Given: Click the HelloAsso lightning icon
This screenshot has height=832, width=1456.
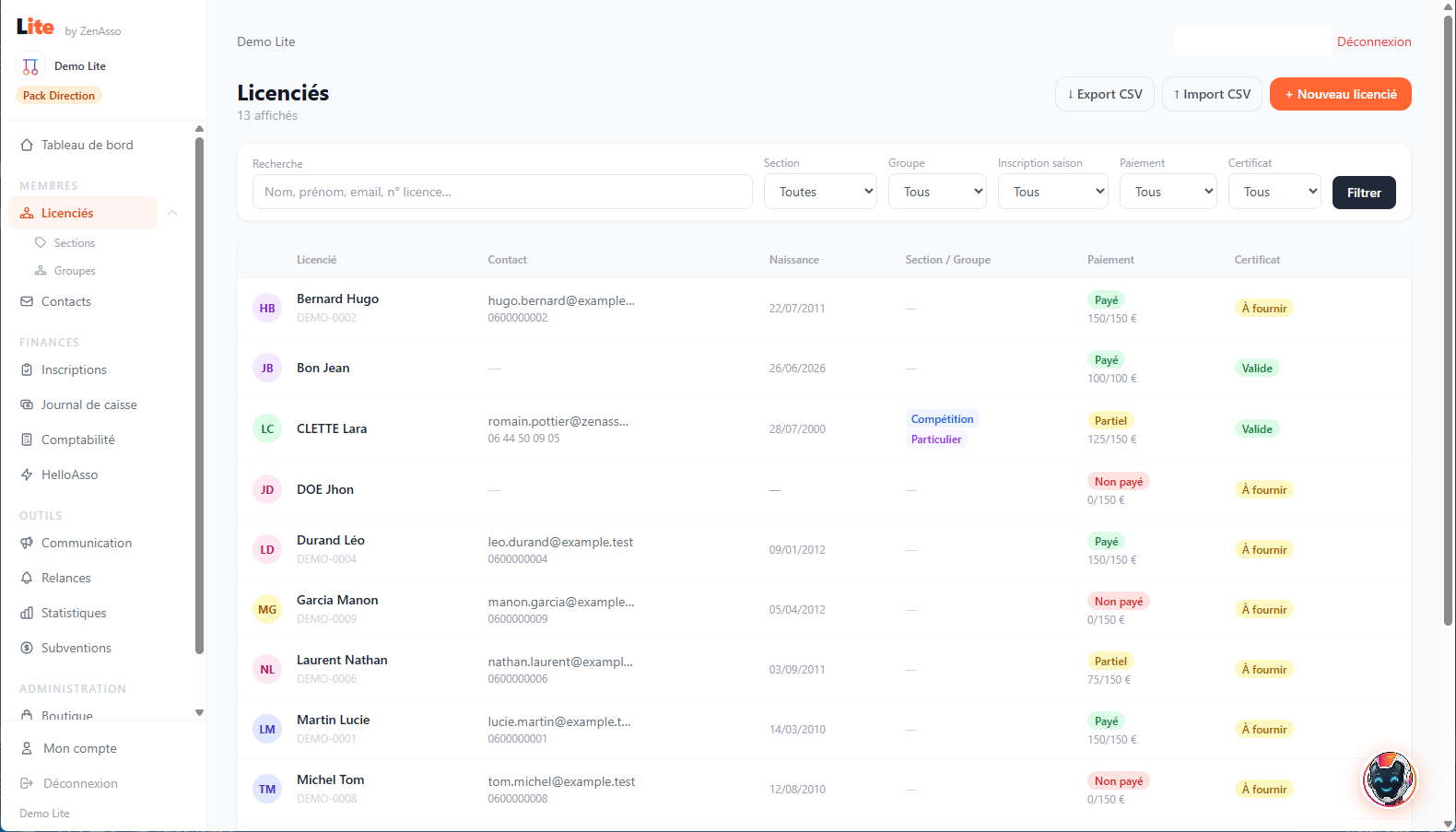Looking at the screenshot, I should tap(27, 475).
